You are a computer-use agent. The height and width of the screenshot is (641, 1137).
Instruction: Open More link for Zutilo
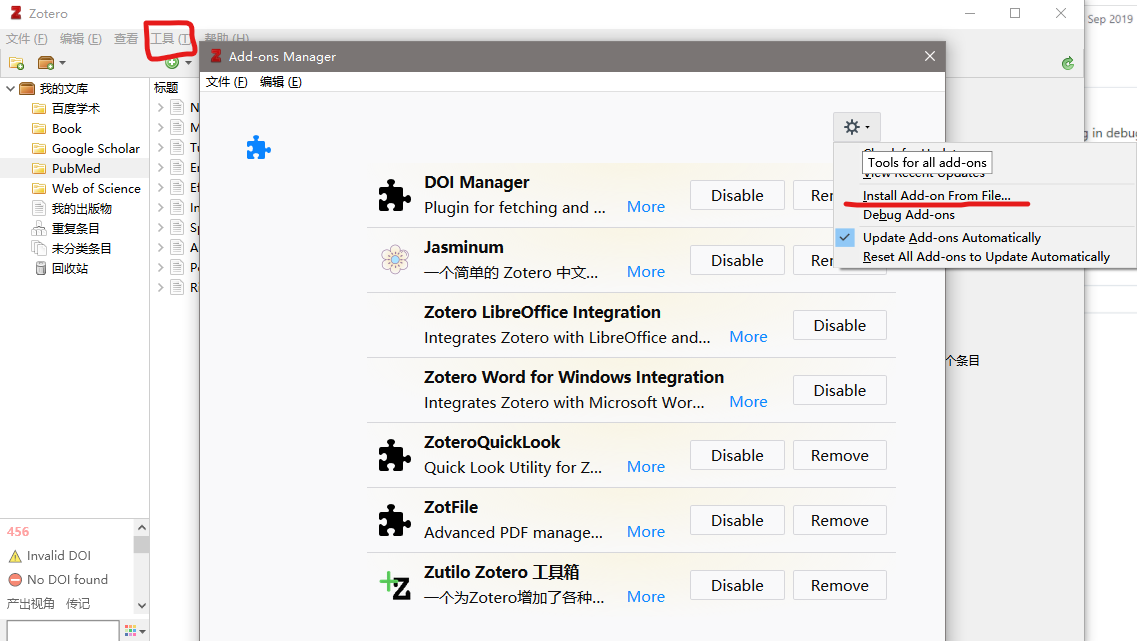coord(645,597)
